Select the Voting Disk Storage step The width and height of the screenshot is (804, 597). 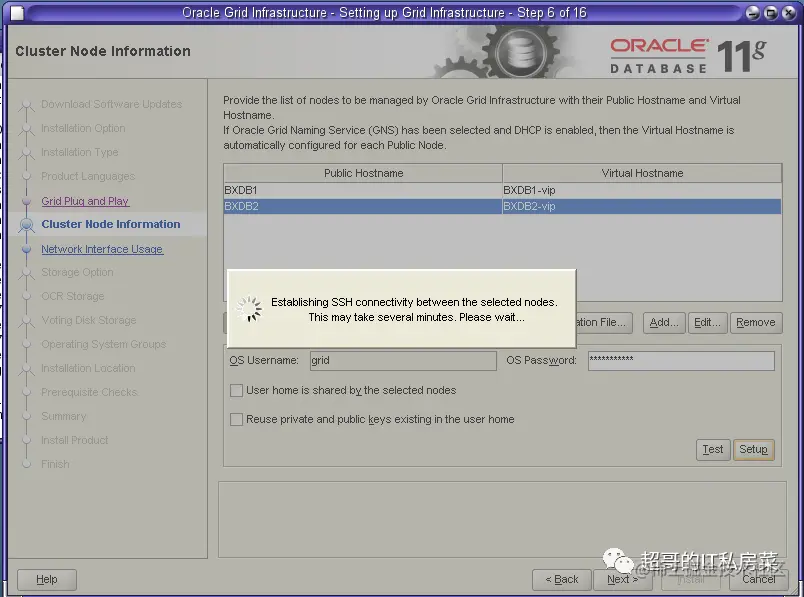click(89, 321)
